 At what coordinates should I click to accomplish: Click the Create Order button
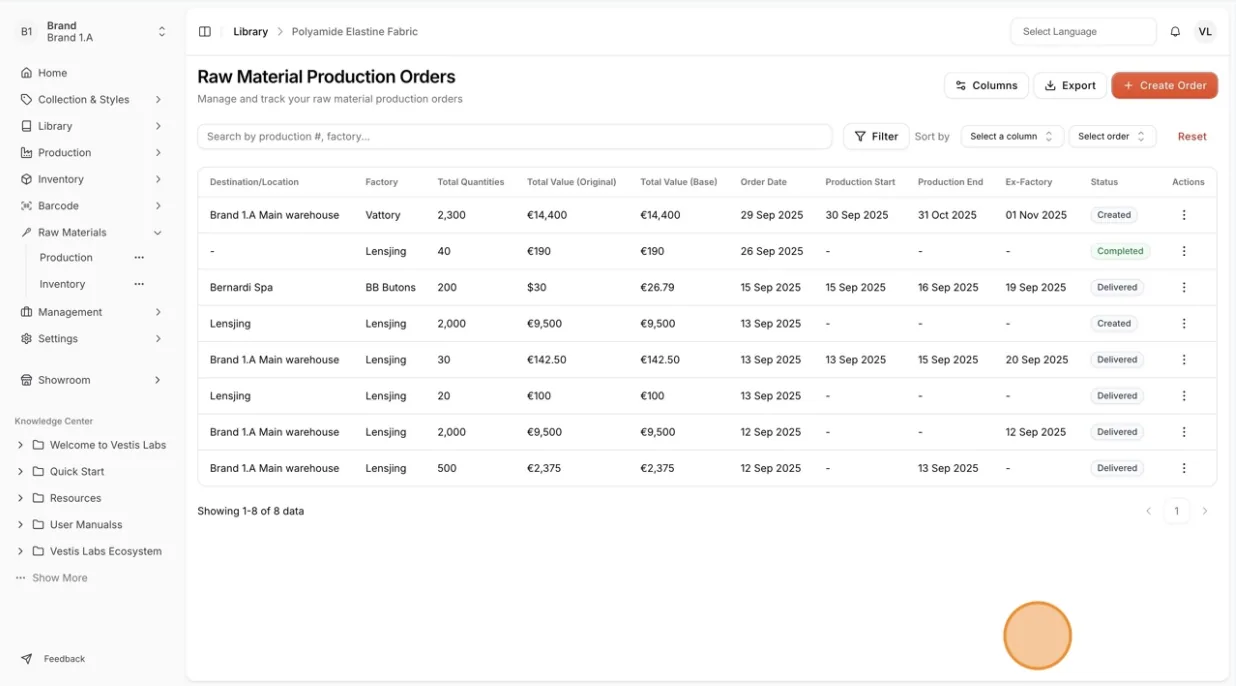1164,85
